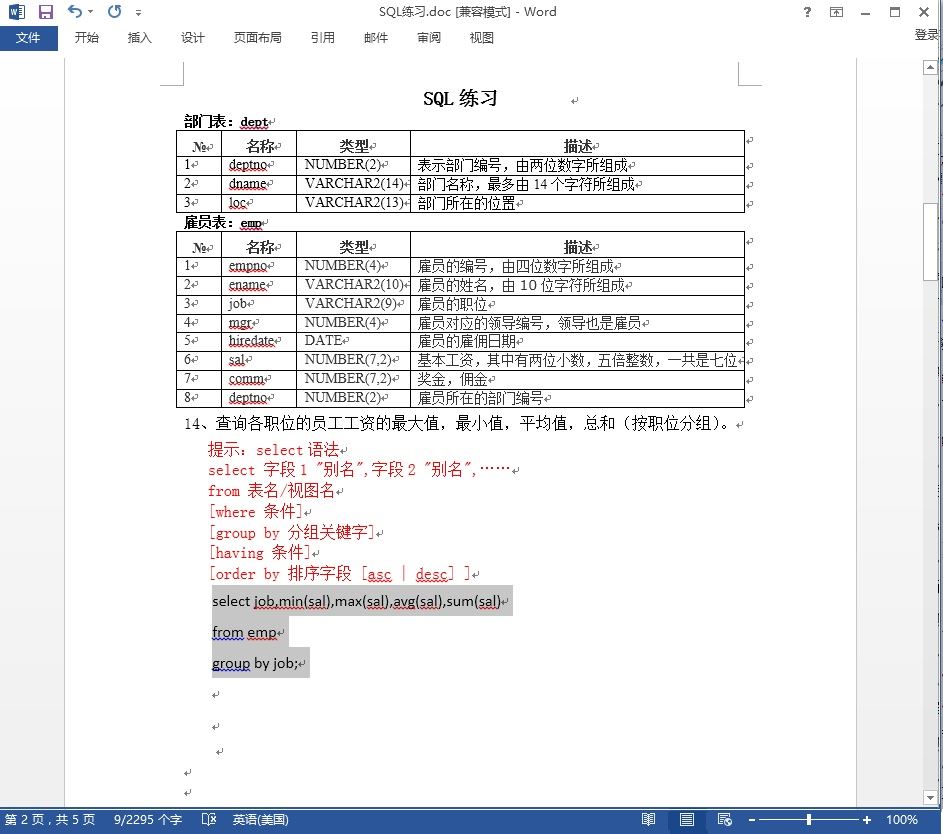This screenshot has width=943, height=834.
Task: Click the 奖金, 佣金 description cell
Action: pos(577,379)
